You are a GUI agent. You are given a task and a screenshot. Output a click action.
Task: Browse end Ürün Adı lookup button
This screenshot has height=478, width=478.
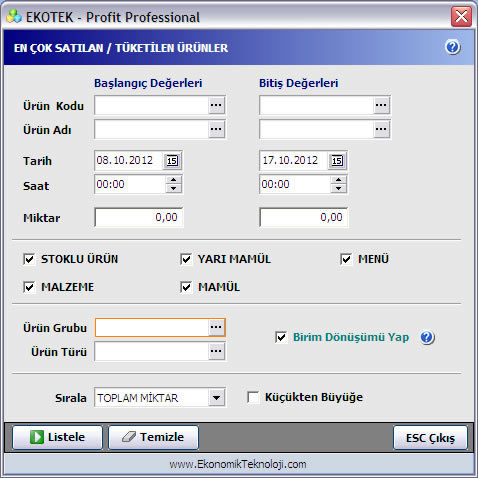coord(381,129)
